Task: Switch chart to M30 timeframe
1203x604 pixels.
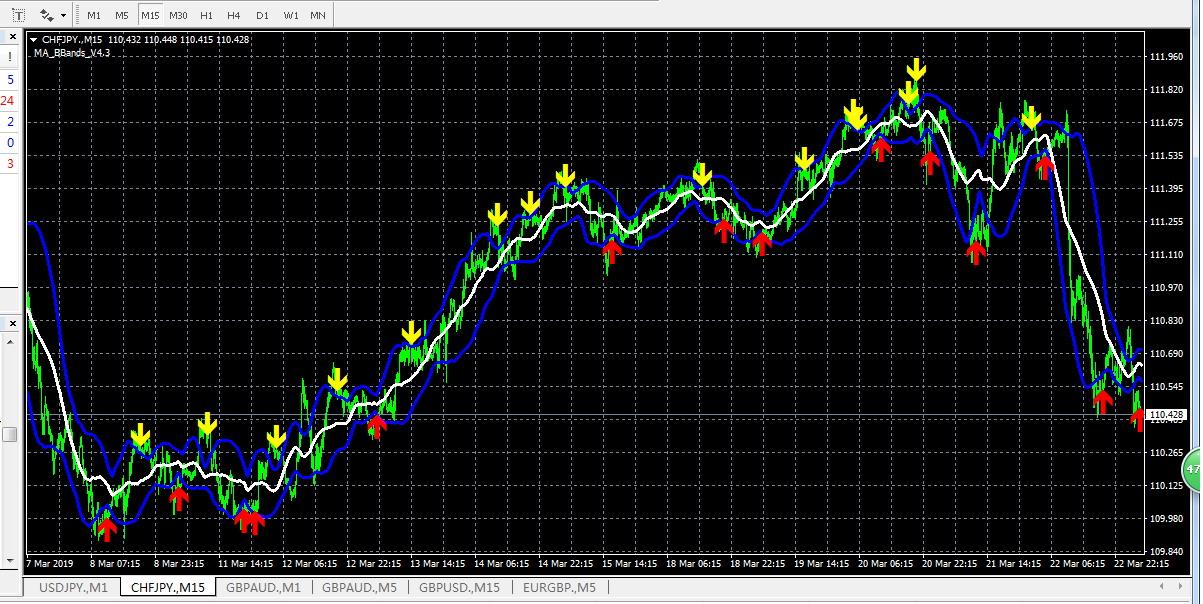Action: point(178,16)
